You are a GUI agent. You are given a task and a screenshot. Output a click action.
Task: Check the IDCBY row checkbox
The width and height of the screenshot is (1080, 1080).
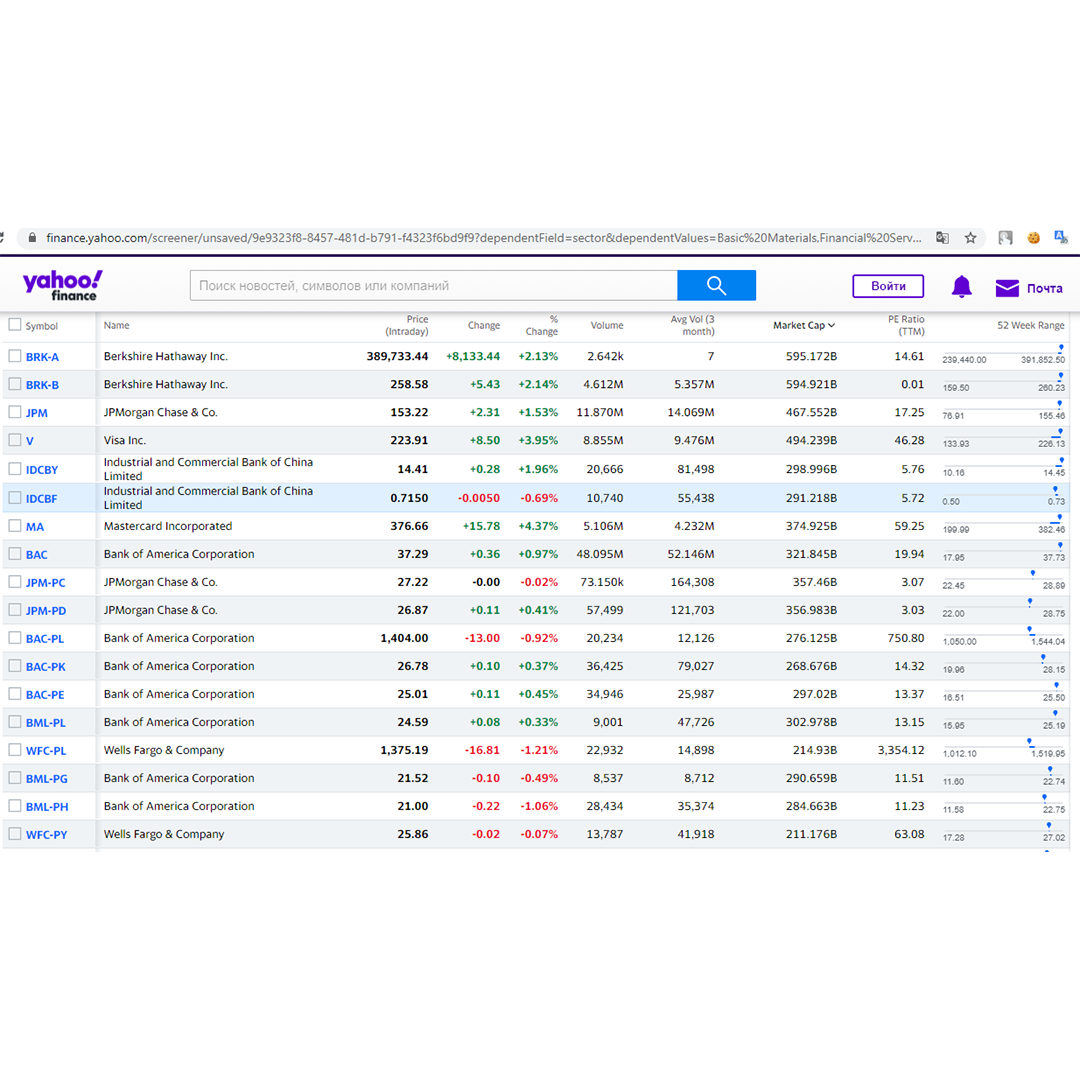[x=14, y=468]
